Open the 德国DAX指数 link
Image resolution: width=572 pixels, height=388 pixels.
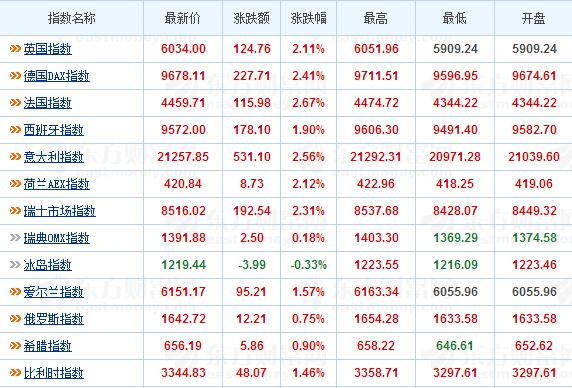click(57, 76)
